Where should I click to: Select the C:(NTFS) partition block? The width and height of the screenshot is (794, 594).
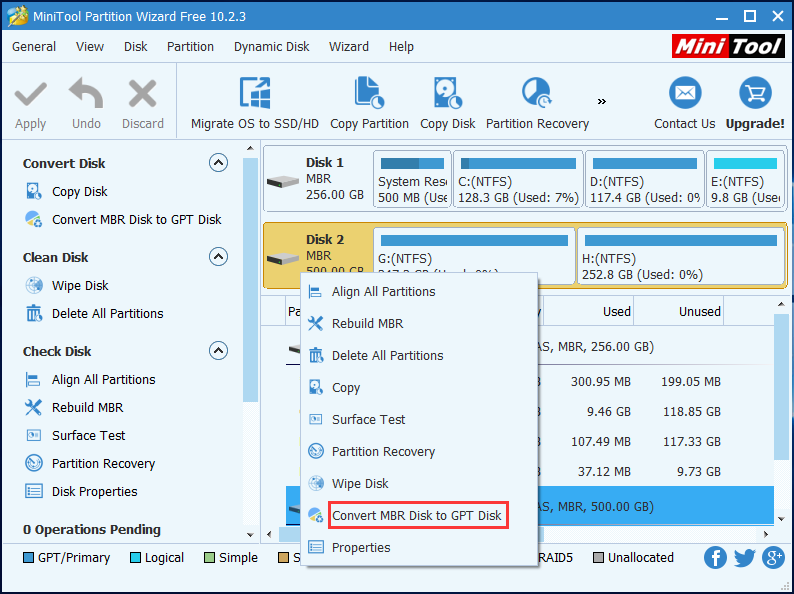518,179
